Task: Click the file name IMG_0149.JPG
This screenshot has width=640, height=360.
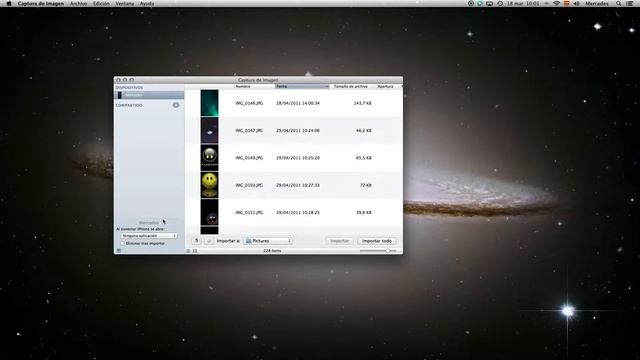Action: point(249,158)
